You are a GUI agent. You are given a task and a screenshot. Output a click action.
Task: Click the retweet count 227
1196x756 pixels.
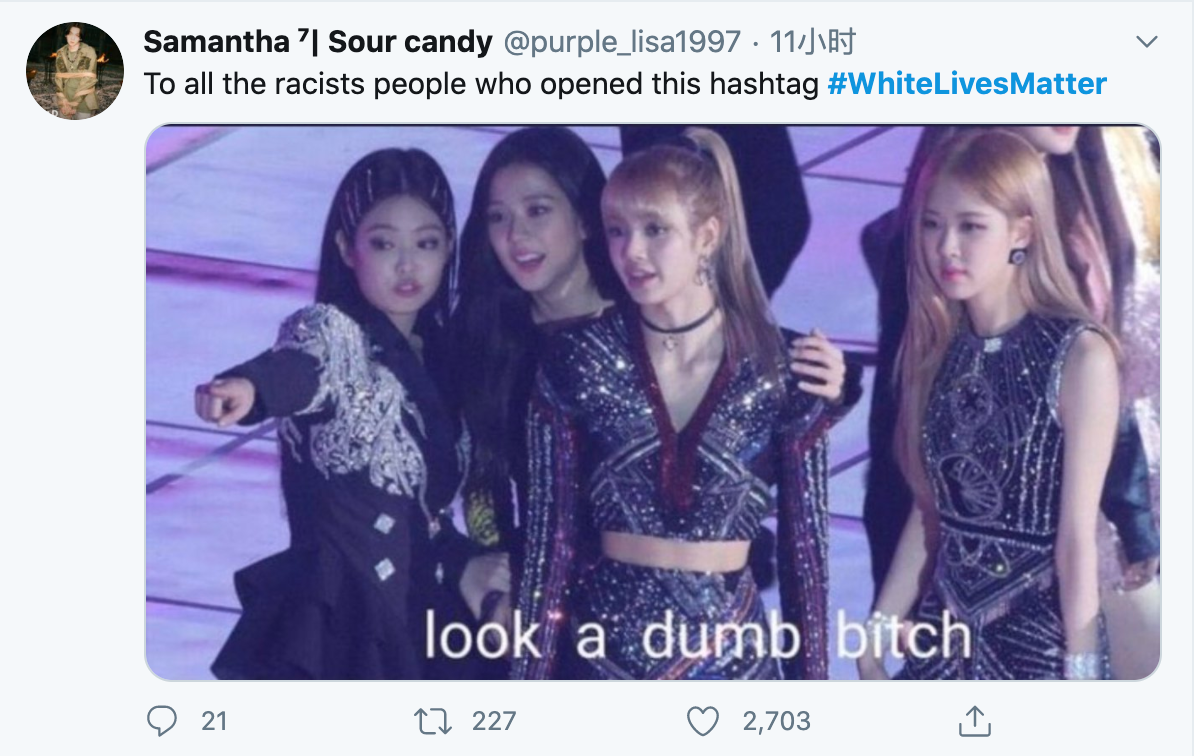tap(493, 720)
